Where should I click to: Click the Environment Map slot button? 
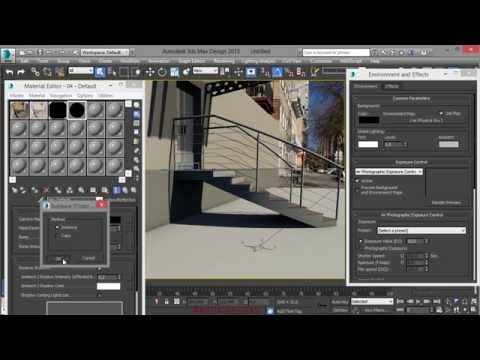tap(426, 121)
